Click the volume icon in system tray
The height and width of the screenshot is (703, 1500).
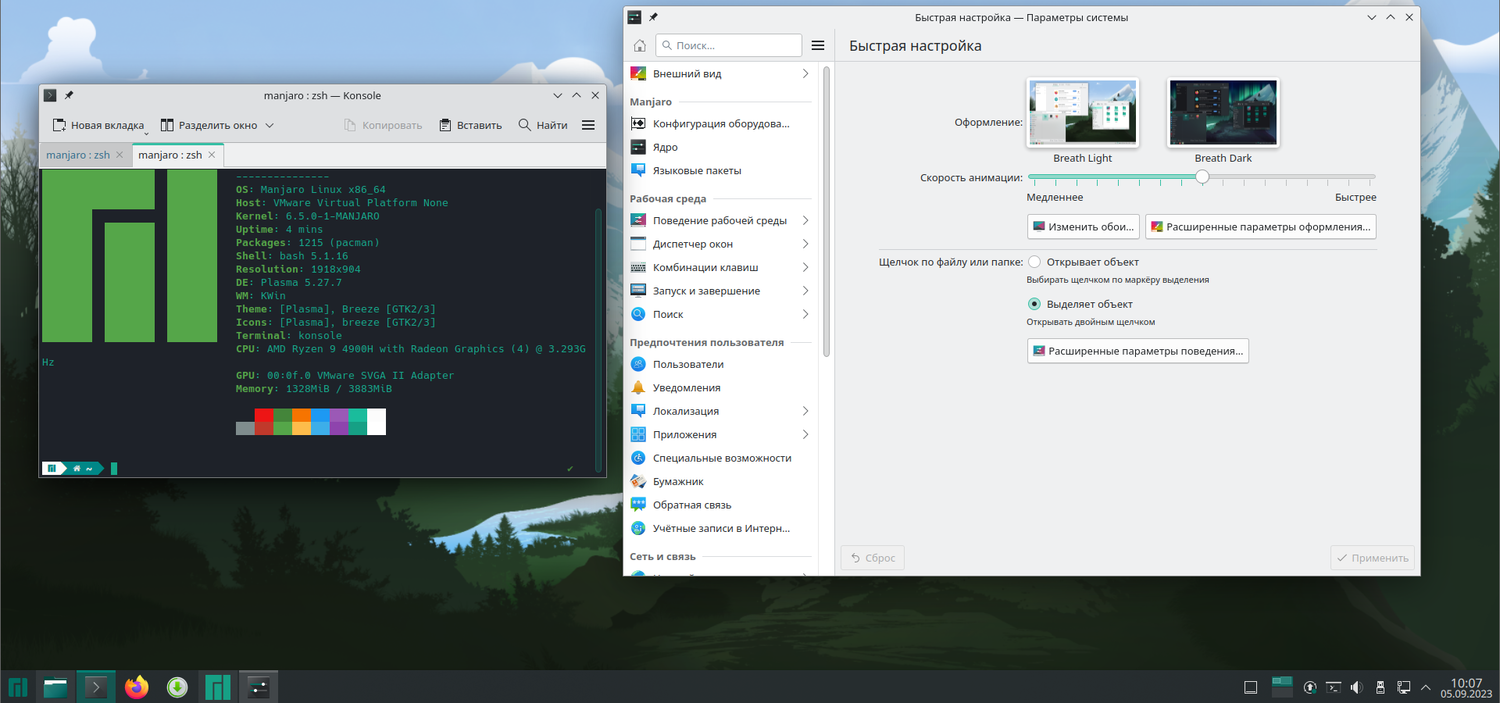(x=1356, y=687)
